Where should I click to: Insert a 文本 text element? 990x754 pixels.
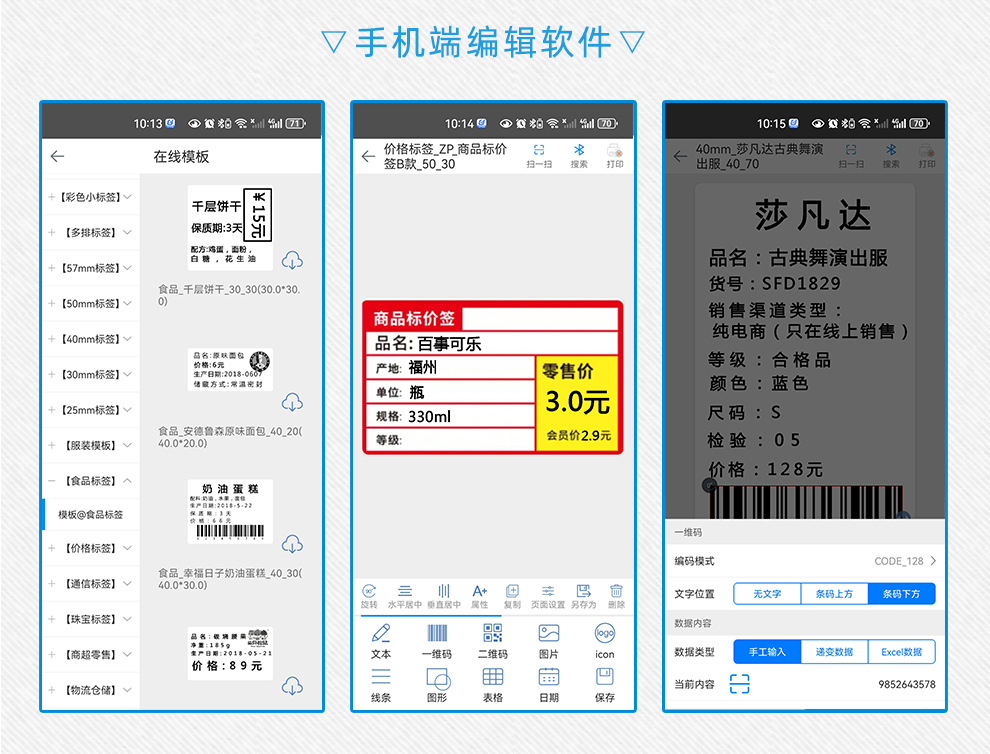pyautogui.click(x=381, y=641)
